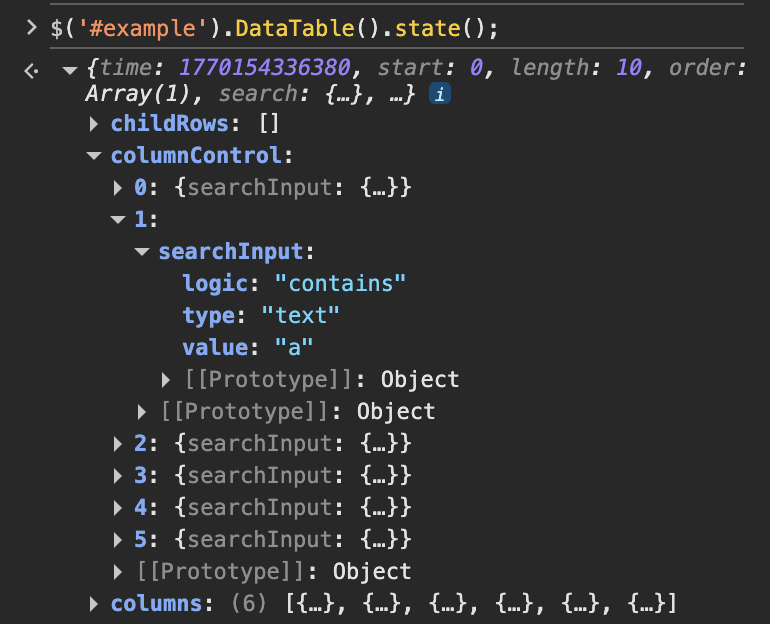Expand the columns array
Screen dimensions: 770x624
click(94, 604)
